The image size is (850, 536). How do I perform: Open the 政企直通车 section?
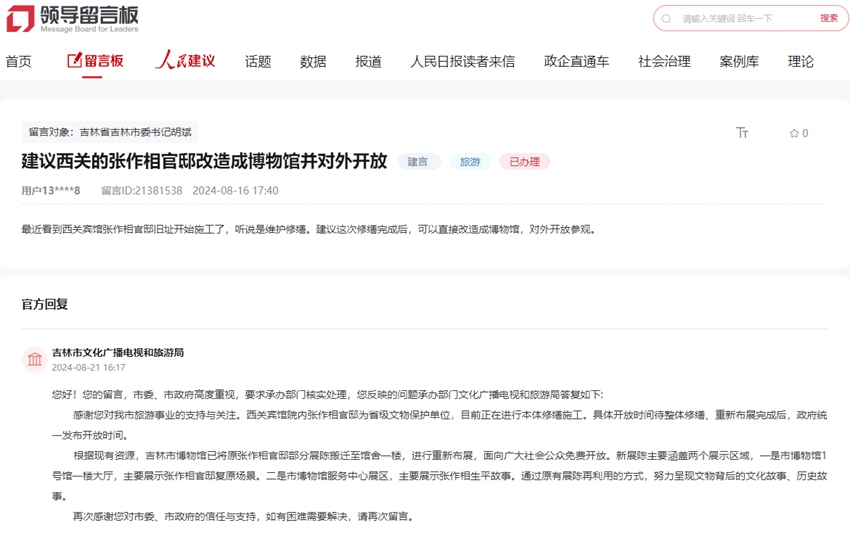coord(576,61)
